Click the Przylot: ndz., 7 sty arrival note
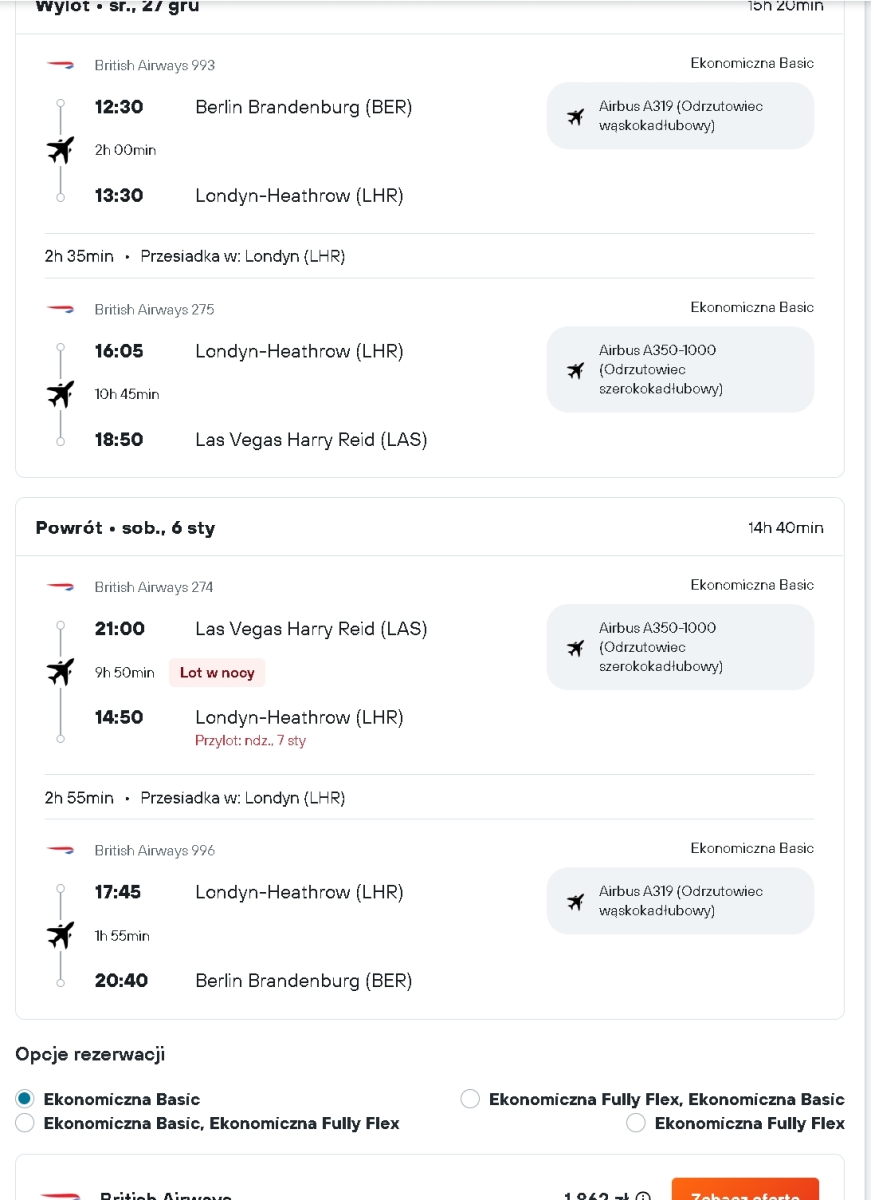Screen dimensions: 871x1200 point(250,741)
